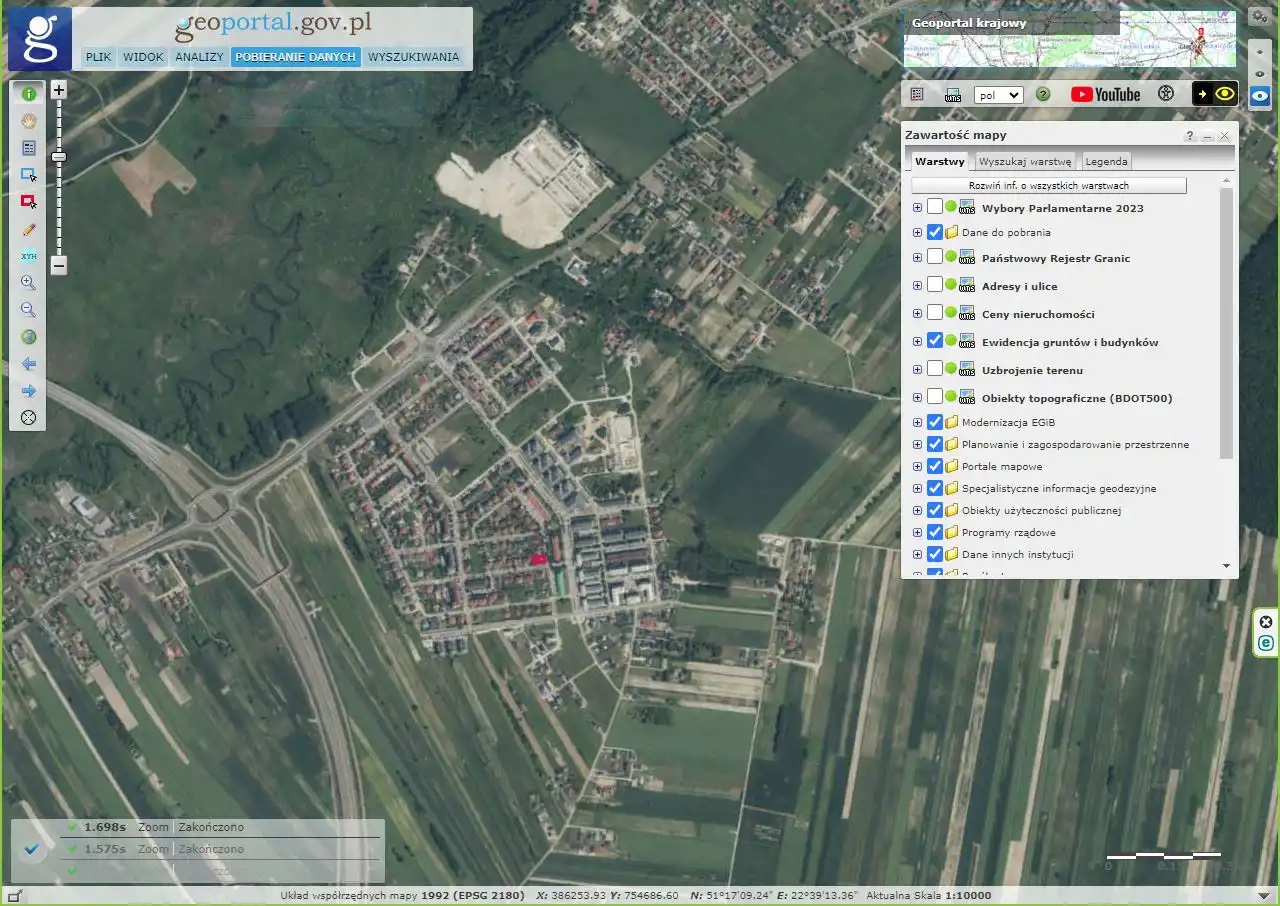Viewport: 1280px width, 906px height.
Task: Switch to the Legenda tab
Action: (x=1106, y=161)
